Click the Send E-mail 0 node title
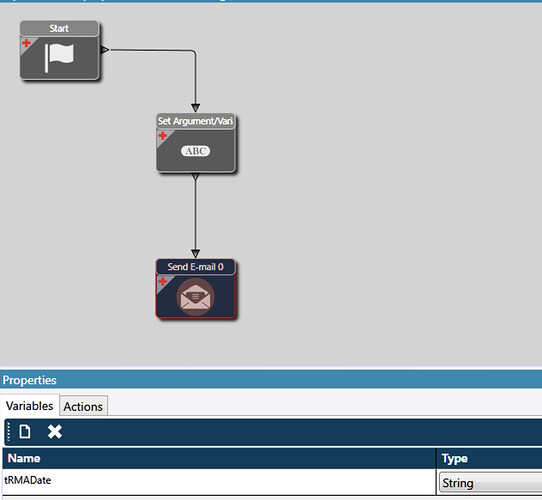This screenshot has height=500, width=542. click(196, 267)
